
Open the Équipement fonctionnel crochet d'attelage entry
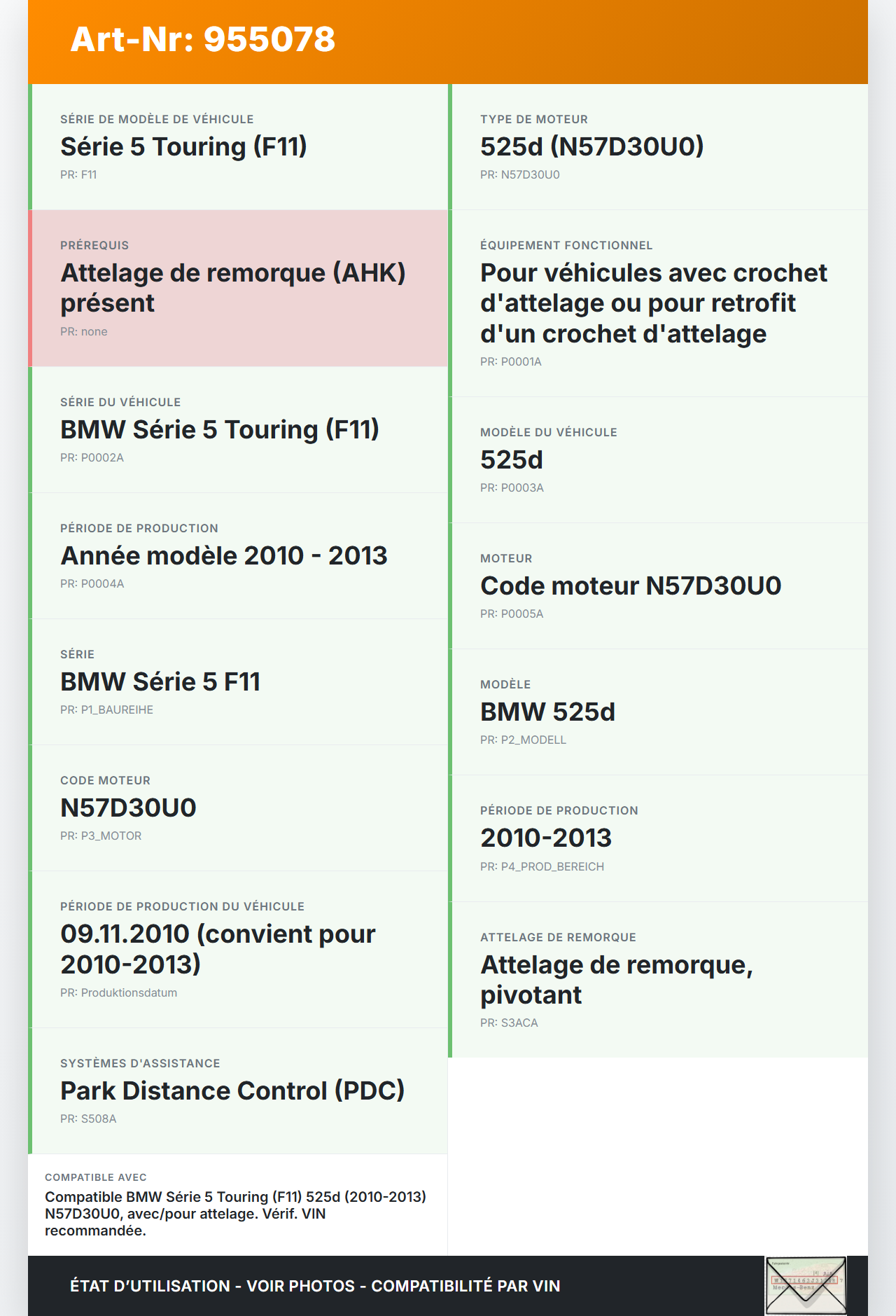(658, 303)
